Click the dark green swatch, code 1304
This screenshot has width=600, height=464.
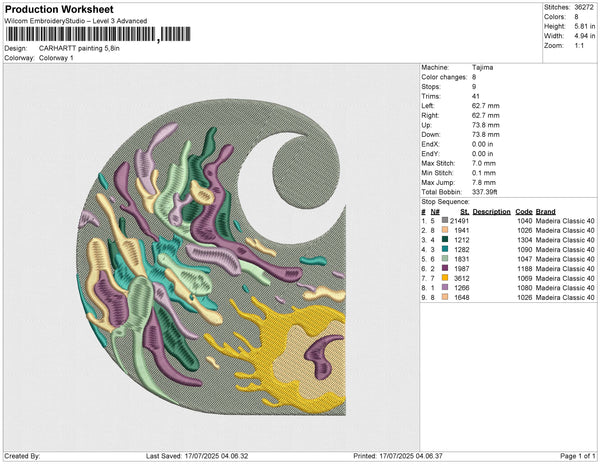tap(443, 240)
